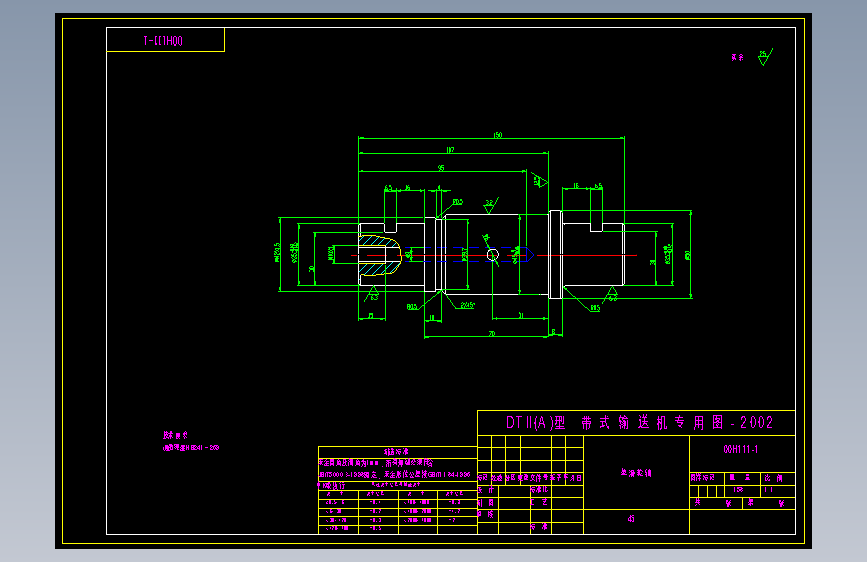The image size is (867, 562).
Task: Click the "70" dimension below the shaft
Action: (492, 334)
